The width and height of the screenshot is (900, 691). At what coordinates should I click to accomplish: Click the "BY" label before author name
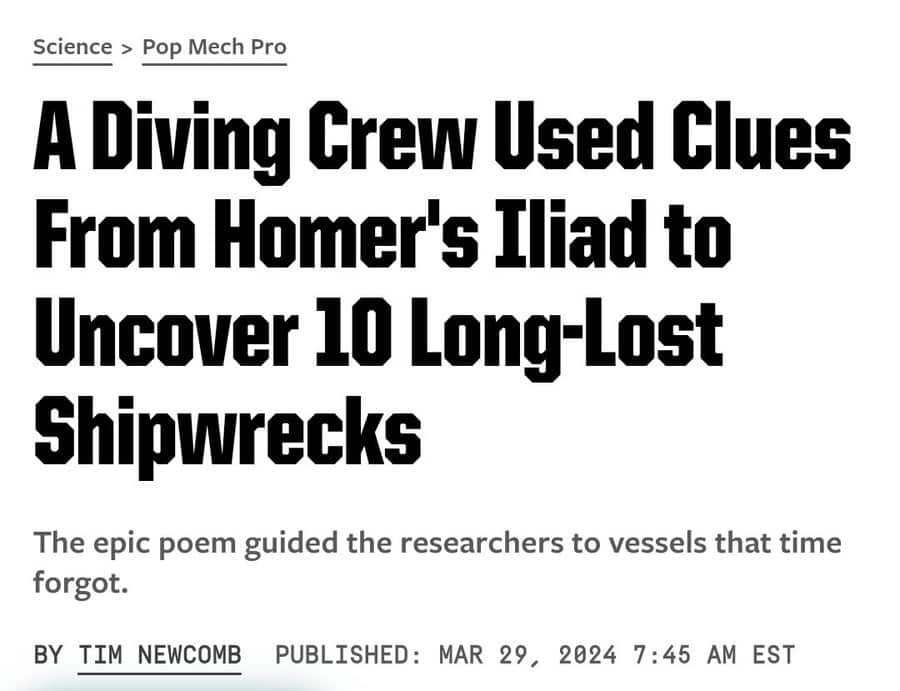(48, 655)
